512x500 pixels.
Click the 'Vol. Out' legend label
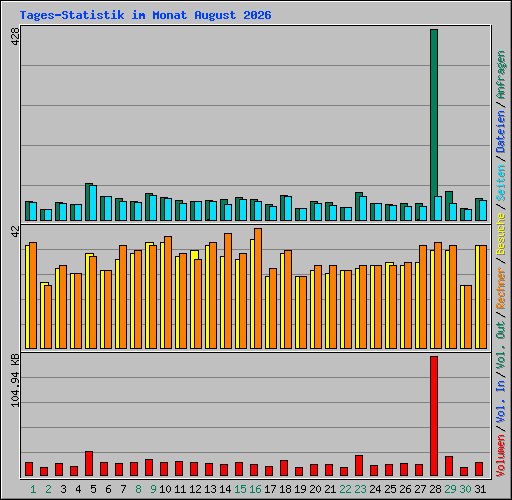pyautogui.click(x=501, y=345)
